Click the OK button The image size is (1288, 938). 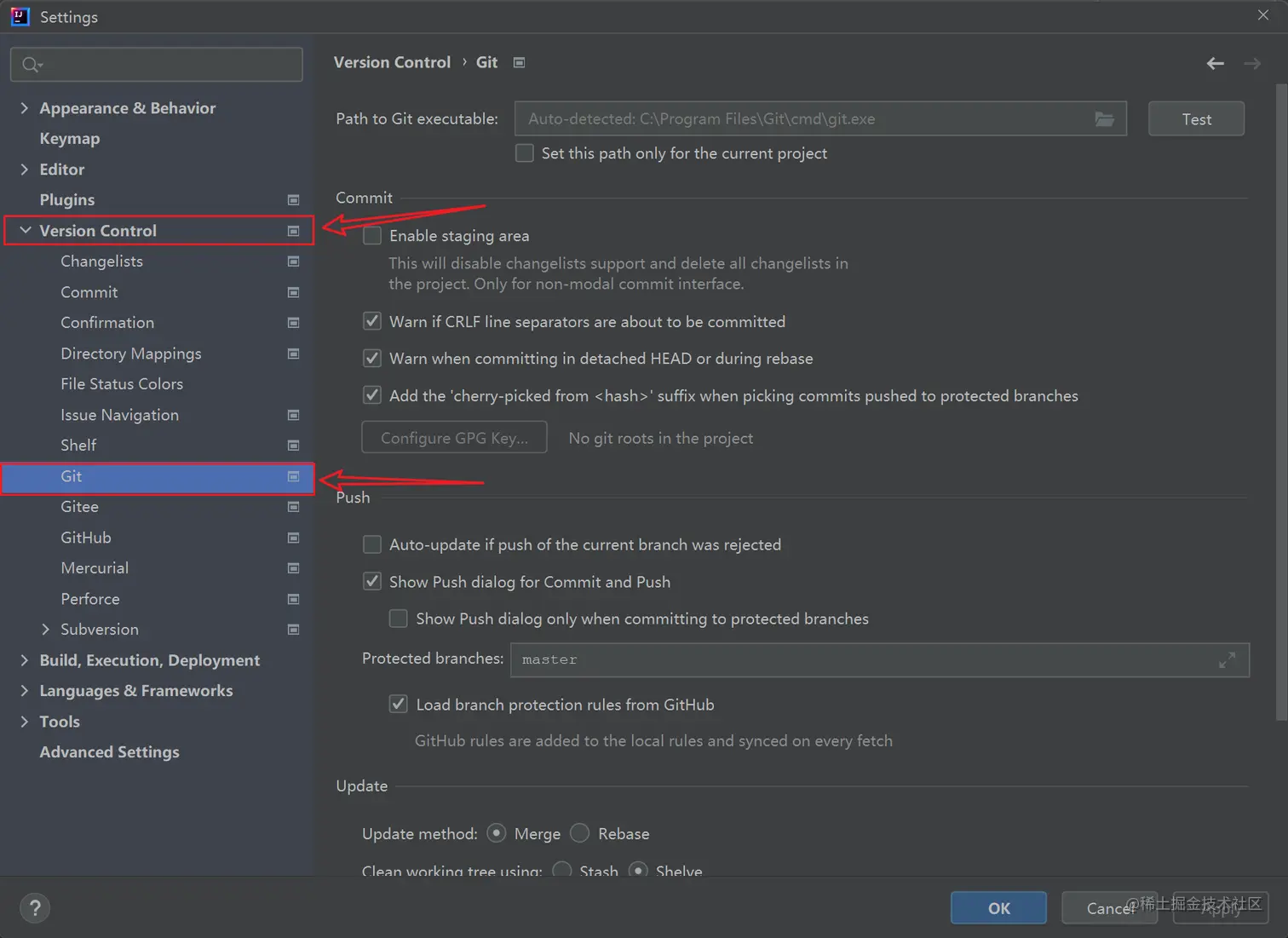[x=998, y=908]
